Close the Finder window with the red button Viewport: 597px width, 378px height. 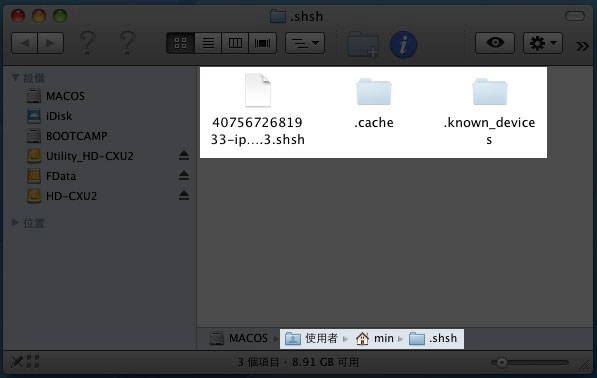coord(18,16)
